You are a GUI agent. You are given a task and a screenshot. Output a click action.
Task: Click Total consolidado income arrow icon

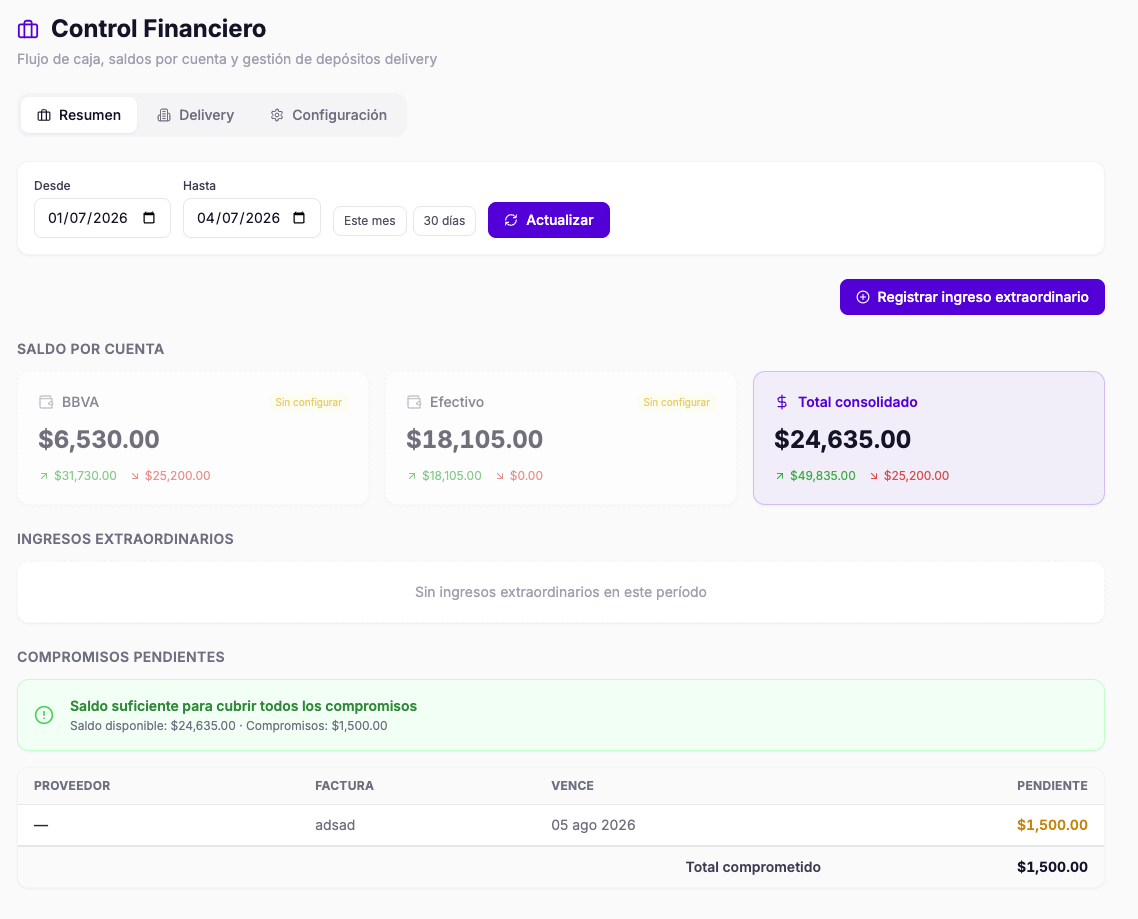[780, 476]
